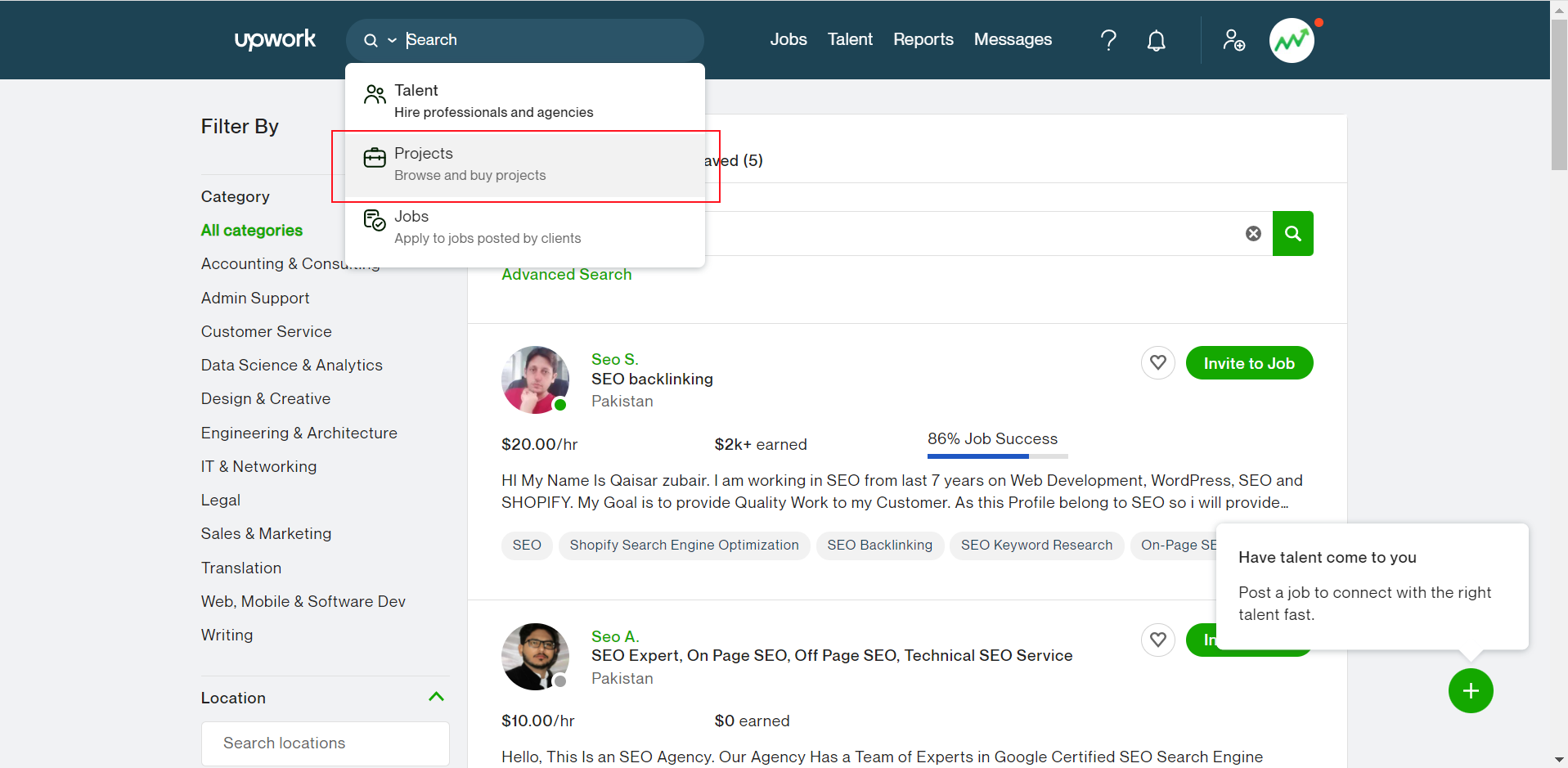This screenshot has width=1568, height=768.
Task: Click the help question mark icon
Action: tap(1108, 40)
